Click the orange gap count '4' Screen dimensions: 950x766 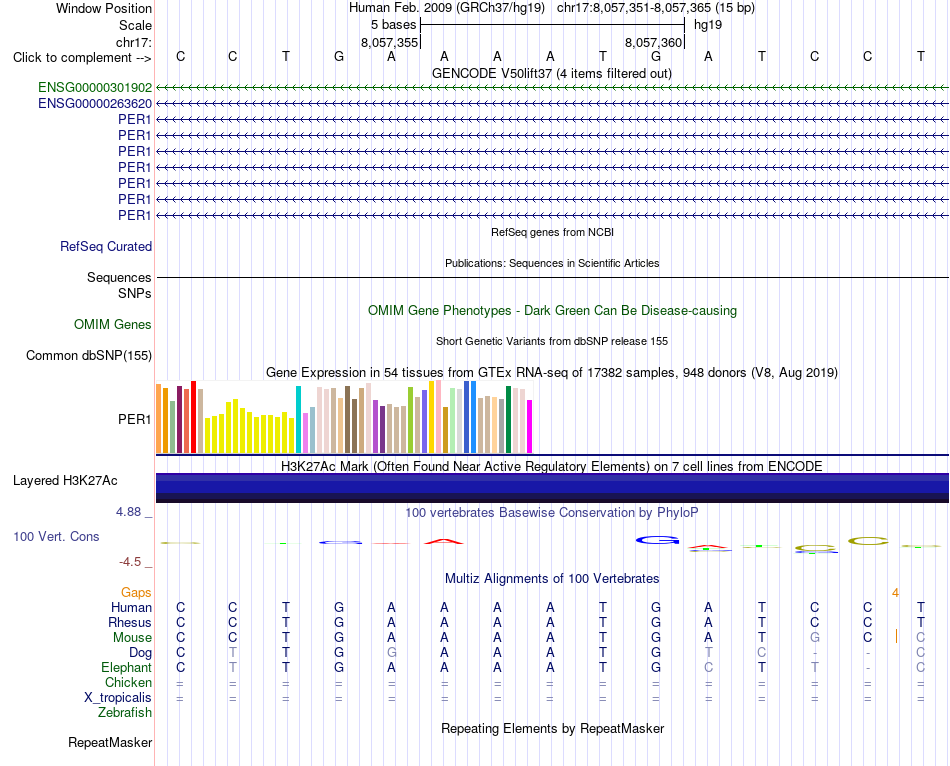click(895, 593)
